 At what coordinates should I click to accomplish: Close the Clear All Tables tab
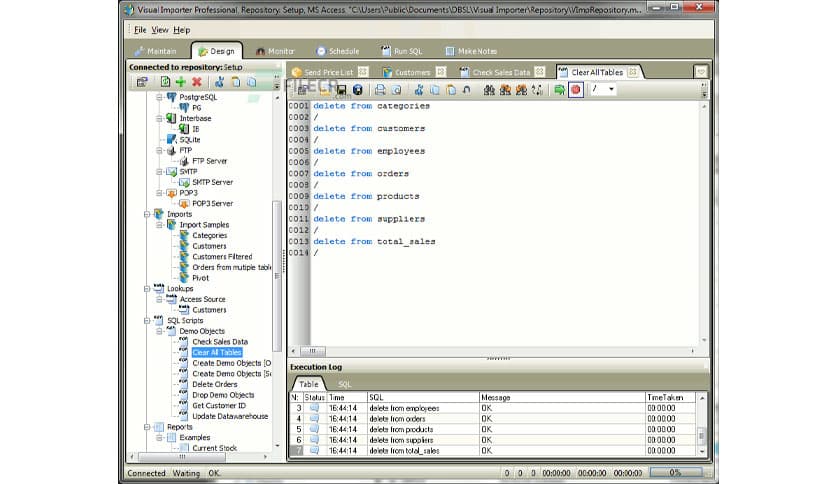click(632, 71)
